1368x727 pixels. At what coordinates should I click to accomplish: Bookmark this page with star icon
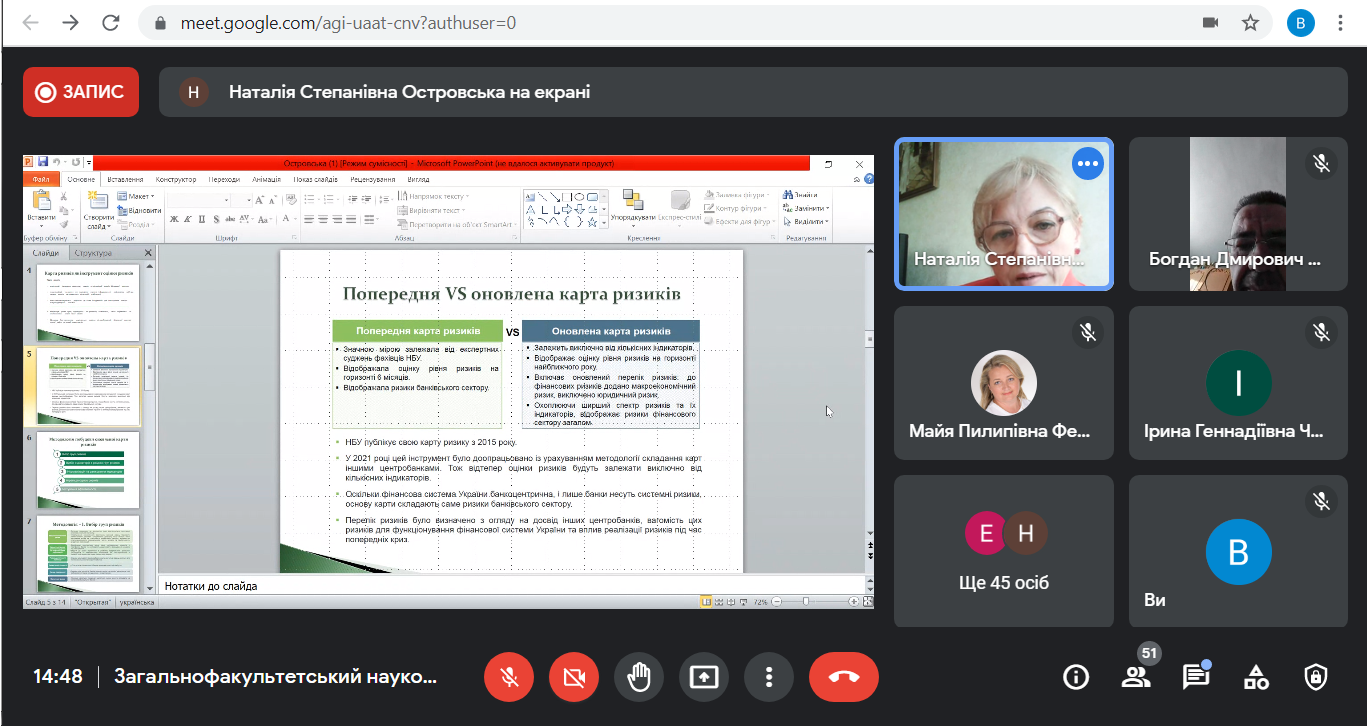(1250, 22)
